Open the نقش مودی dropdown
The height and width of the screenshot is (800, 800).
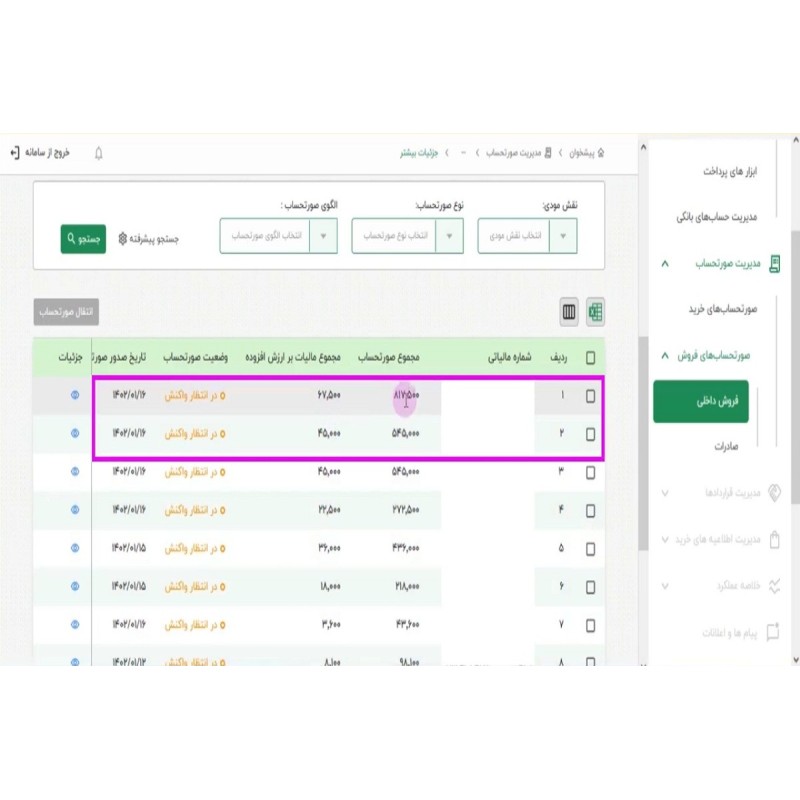pyautogui.click(x=564, y=236)
